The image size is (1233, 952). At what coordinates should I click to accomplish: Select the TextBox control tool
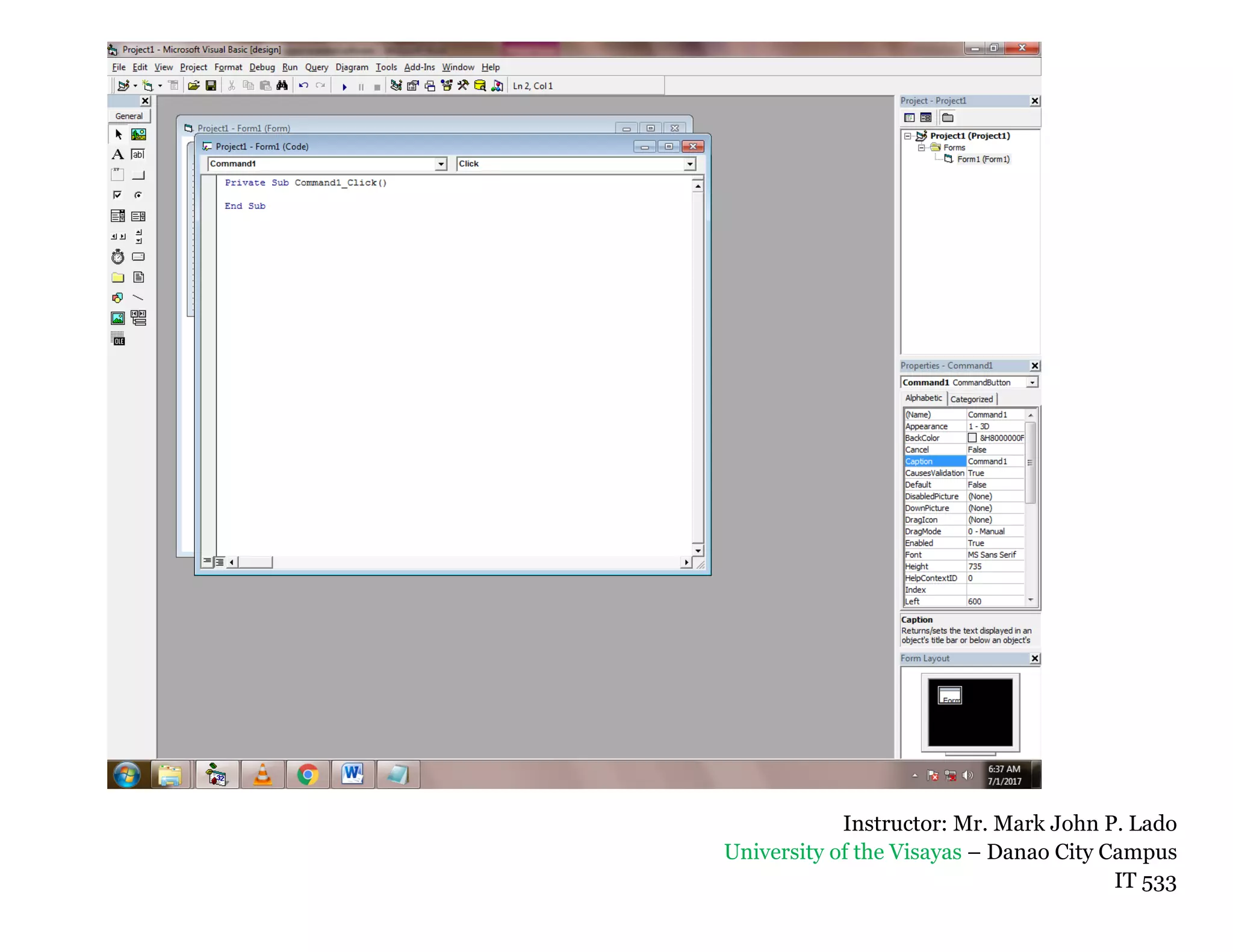[138, 155]
